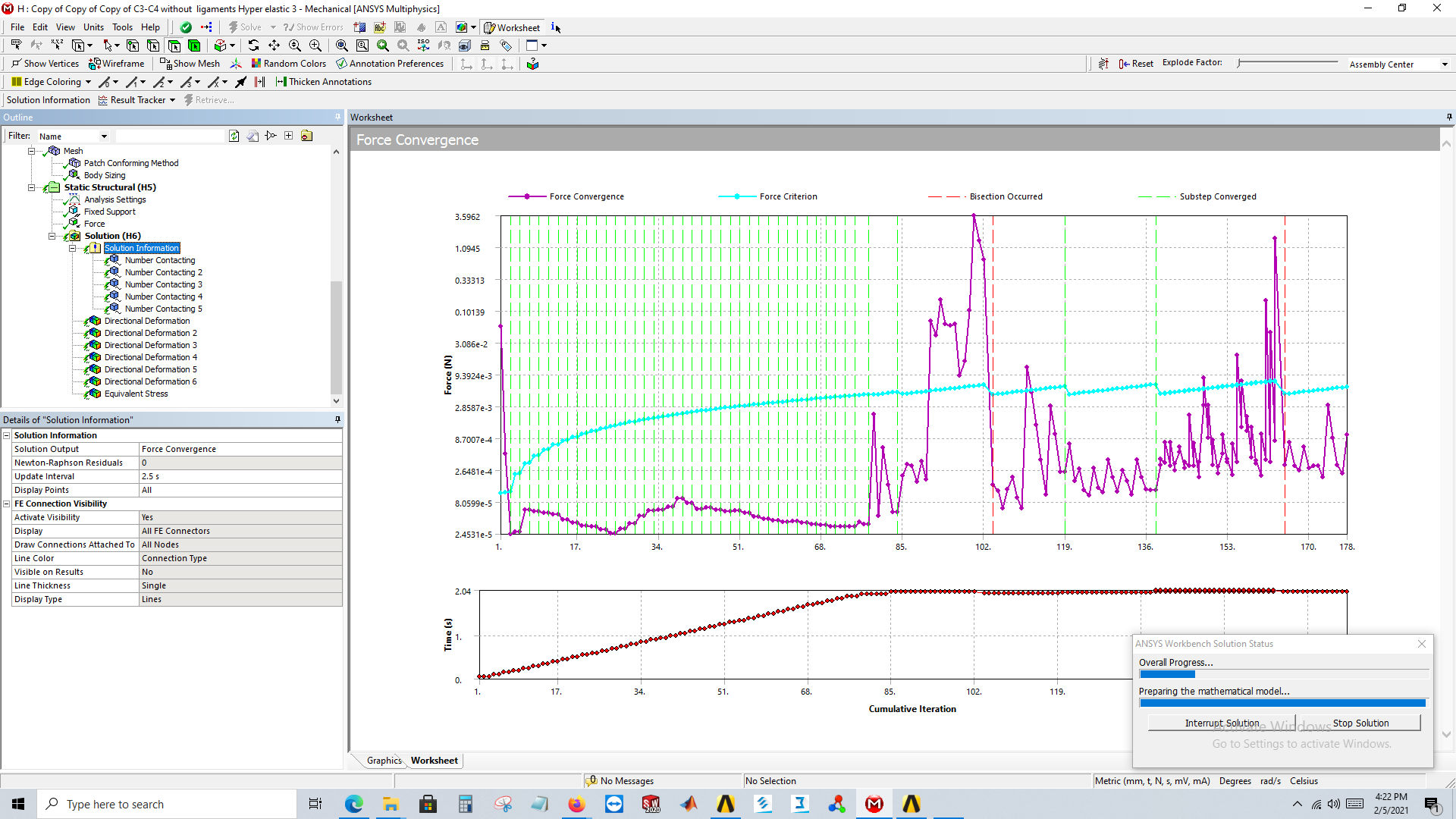This screenshot has height=819, width=1456.
Task: Select Directional Deformation 3 in the outline
Action: [151, 345]
